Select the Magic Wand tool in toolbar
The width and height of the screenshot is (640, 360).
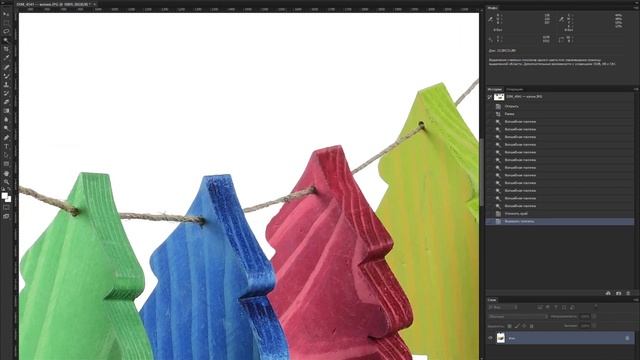click(x=6, y=40)
